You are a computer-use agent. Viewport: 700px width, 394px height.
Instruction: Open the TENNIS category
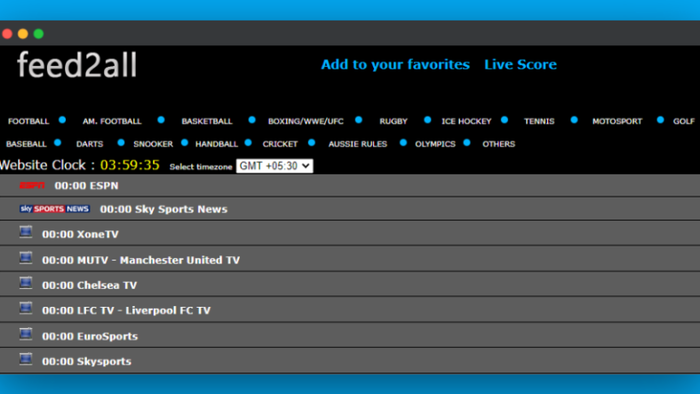click(539, 121)
